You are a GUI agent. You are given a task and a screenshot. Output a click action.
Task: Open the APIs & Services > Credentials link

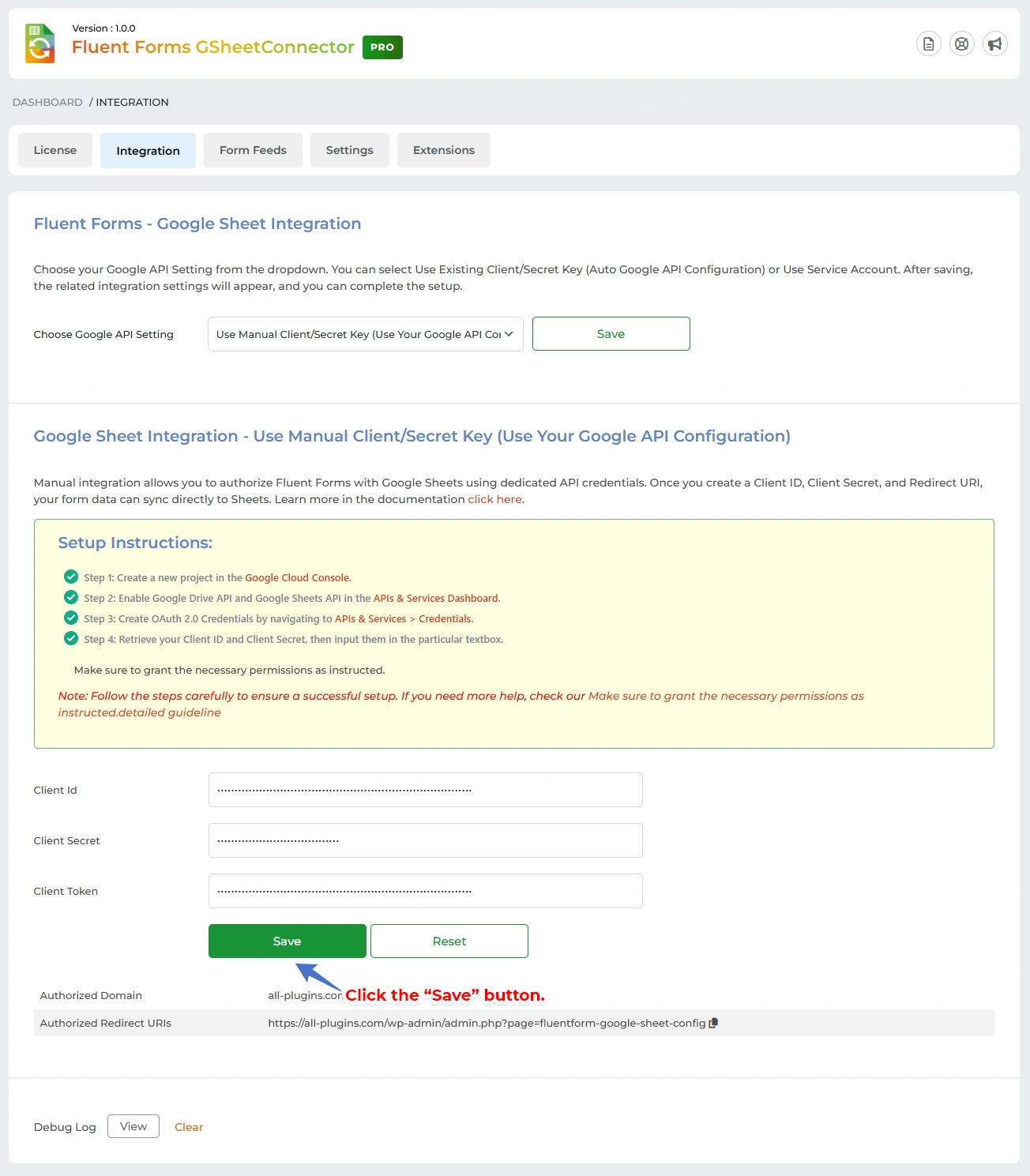tap(404, 618)
